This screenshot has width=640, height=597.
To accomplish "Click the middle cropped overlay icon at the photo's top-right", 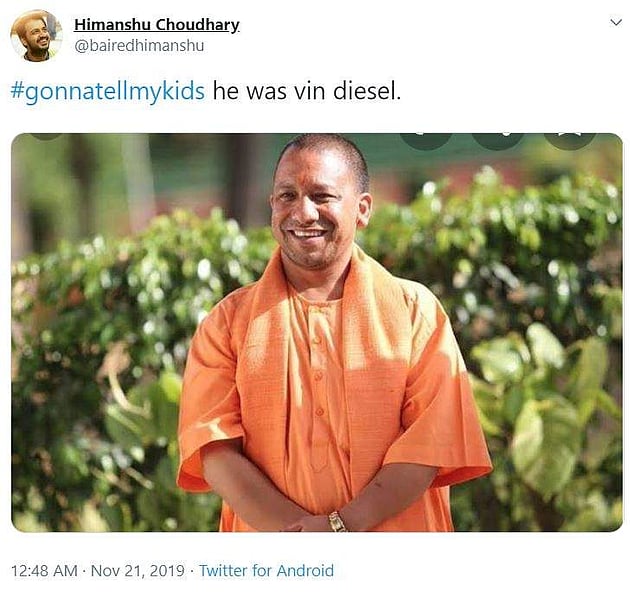I will point(498,141).
